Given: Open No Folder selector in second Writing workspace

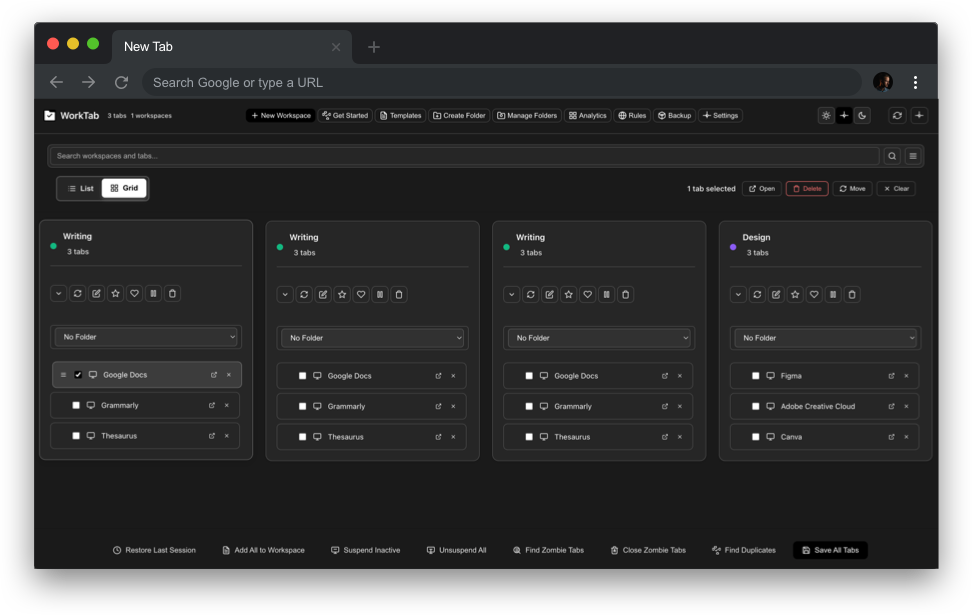Looking at the screenshot, I should (371, 337).
